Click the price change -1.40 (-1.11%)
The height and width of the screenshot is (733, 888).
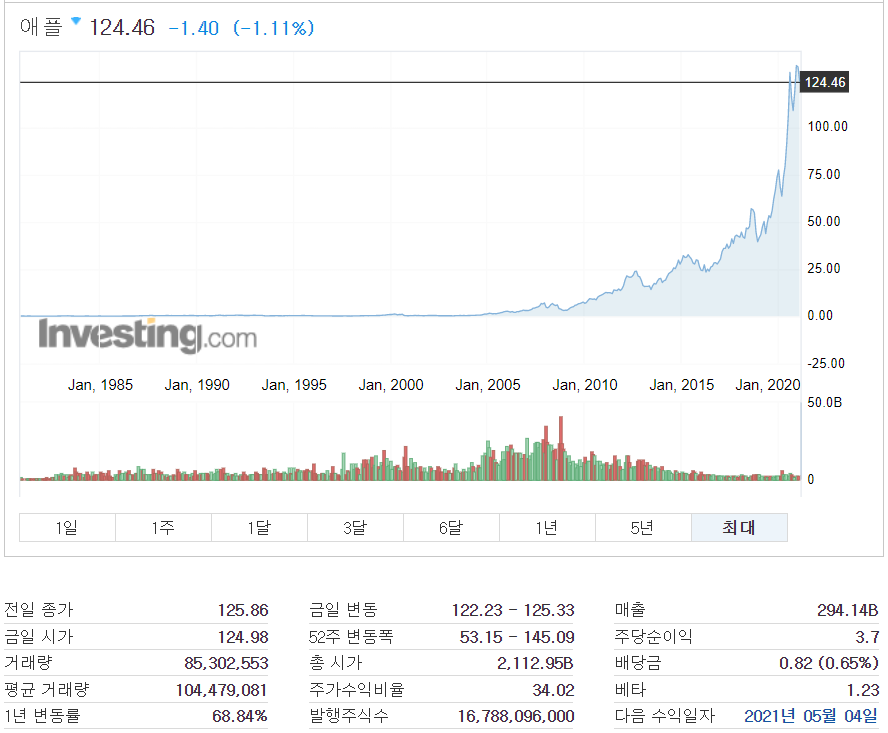[x=241, y=28]
